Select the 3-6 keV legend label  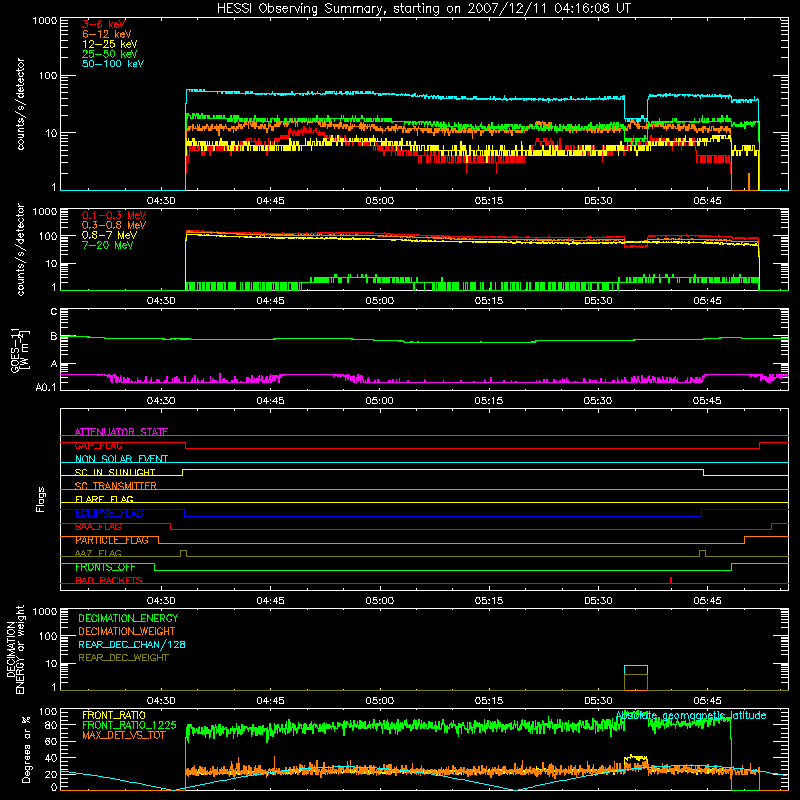(104, 24)
